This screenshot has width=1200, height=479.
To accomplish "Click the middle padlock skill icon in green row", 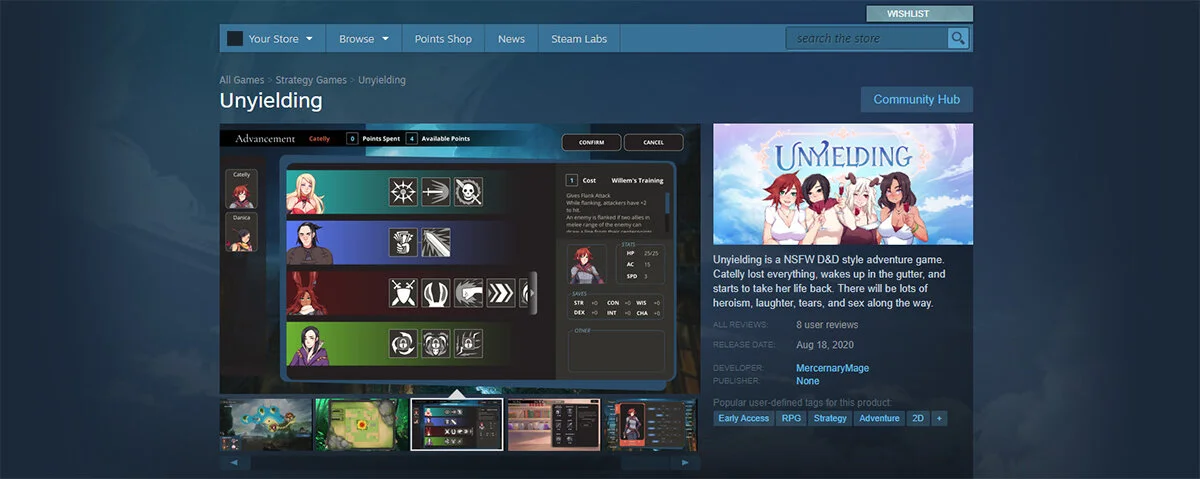I will point(436,343).
